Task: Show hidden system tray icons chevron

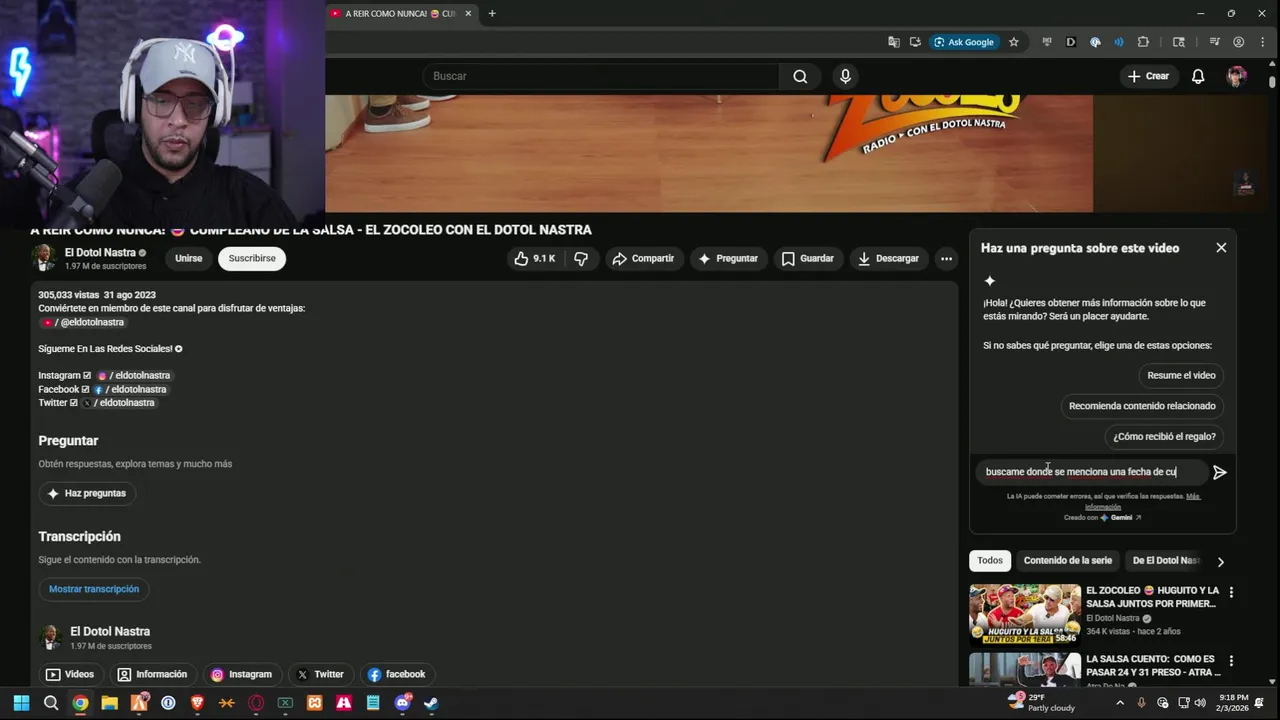Action: click(x=1121, y=703)
